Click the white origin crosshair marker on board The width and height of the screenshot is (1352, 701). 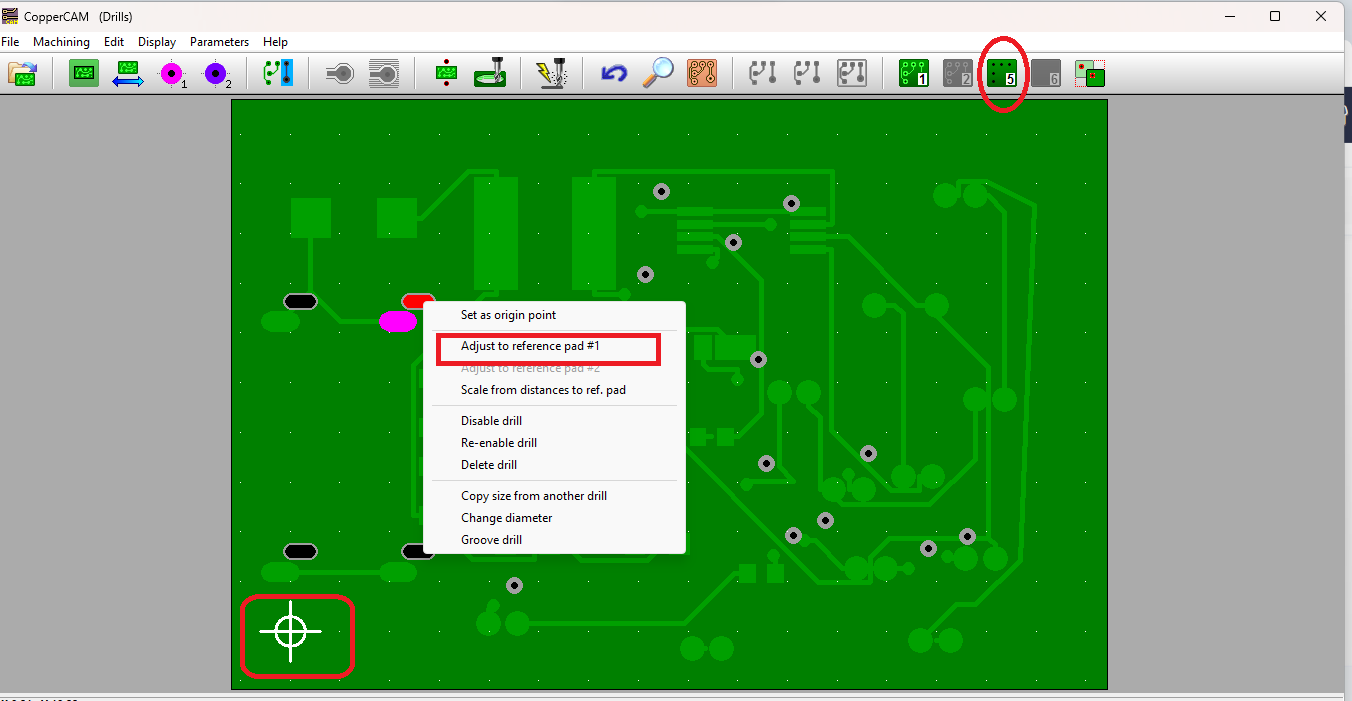pyautogui.click(x=291, y=631)
